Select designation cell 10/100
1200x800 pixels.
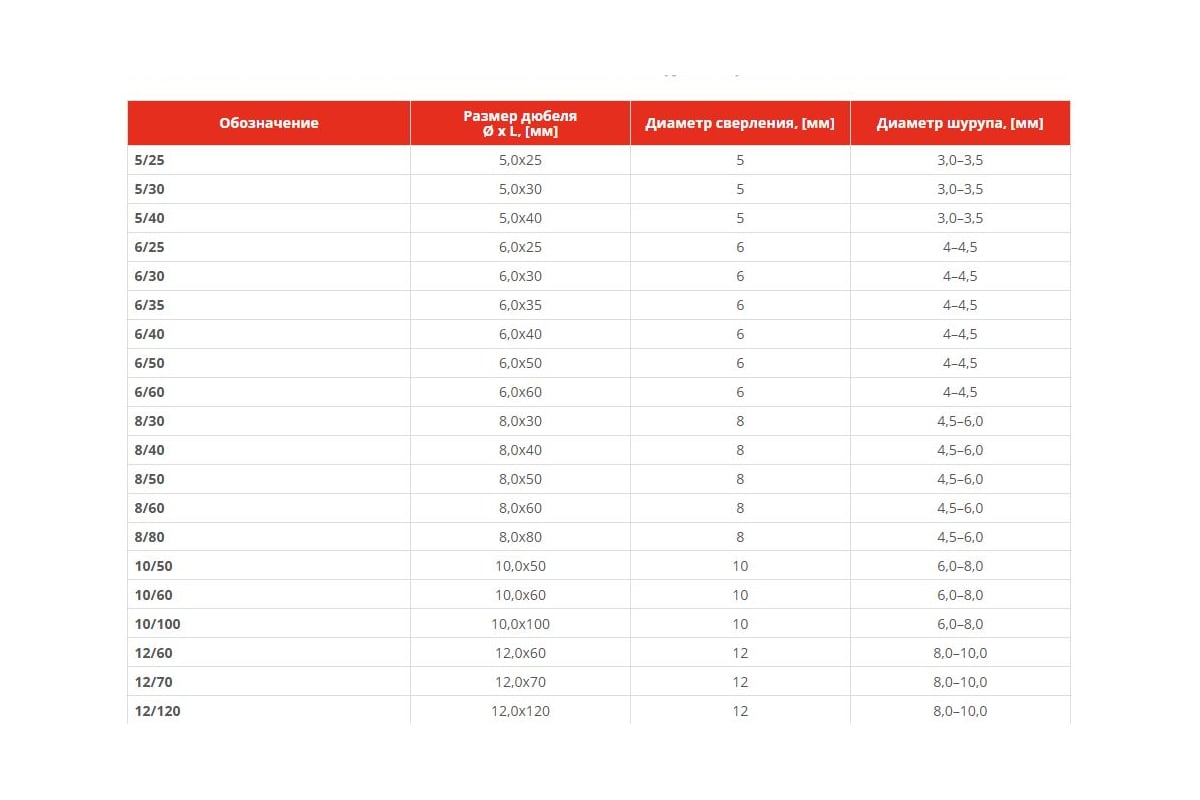157,624
